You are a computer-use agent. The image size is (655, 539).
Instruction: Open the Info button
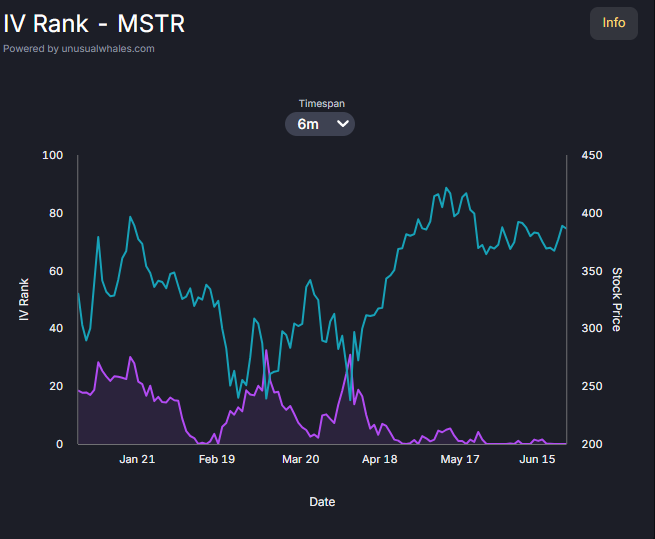coord(614,23)
